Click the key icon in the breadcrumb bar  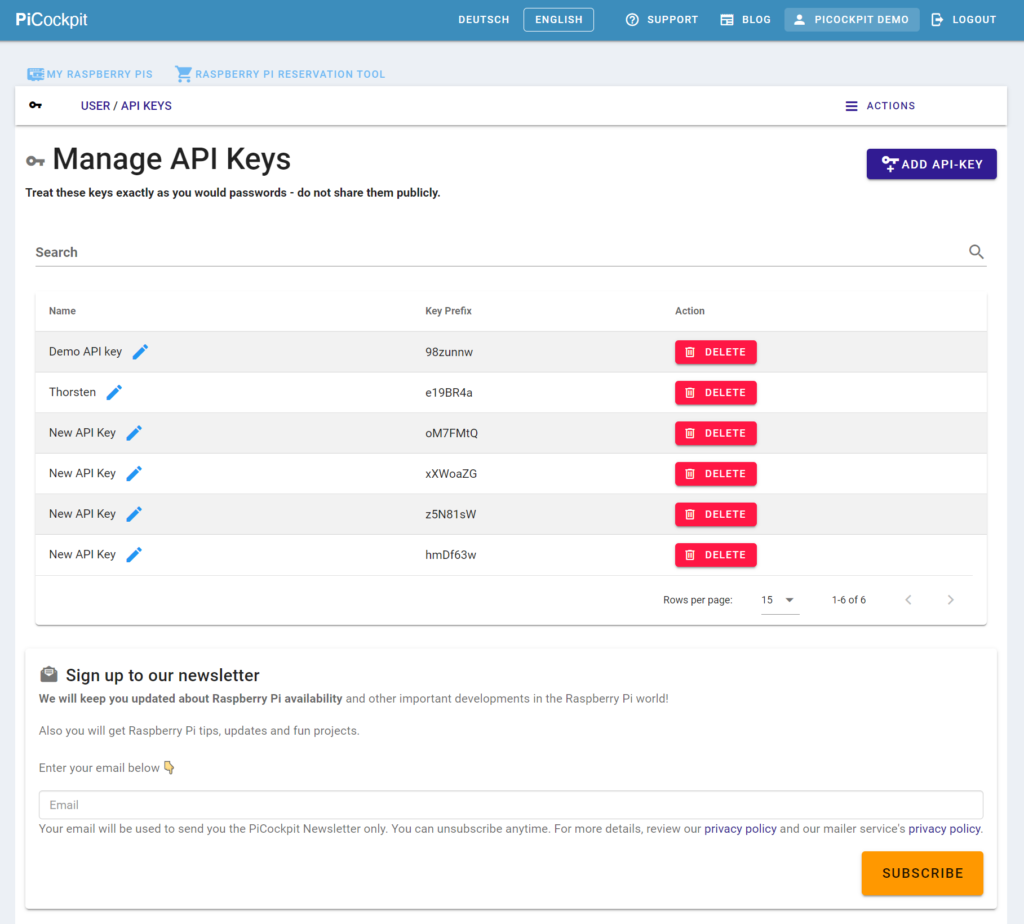(x=35, y=105)
